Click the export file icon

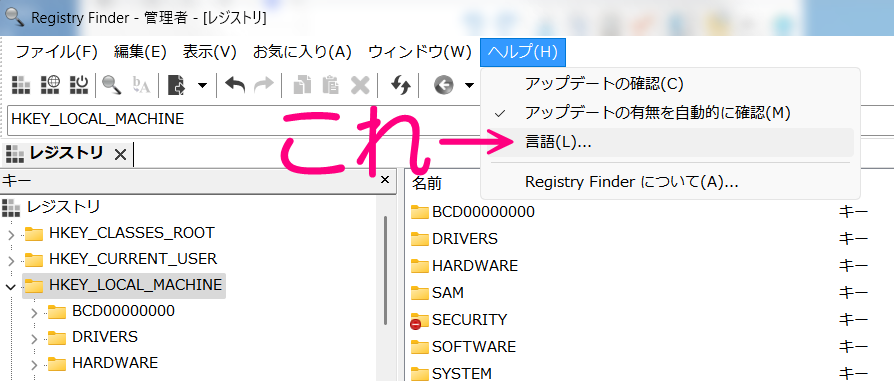(177, 86)
